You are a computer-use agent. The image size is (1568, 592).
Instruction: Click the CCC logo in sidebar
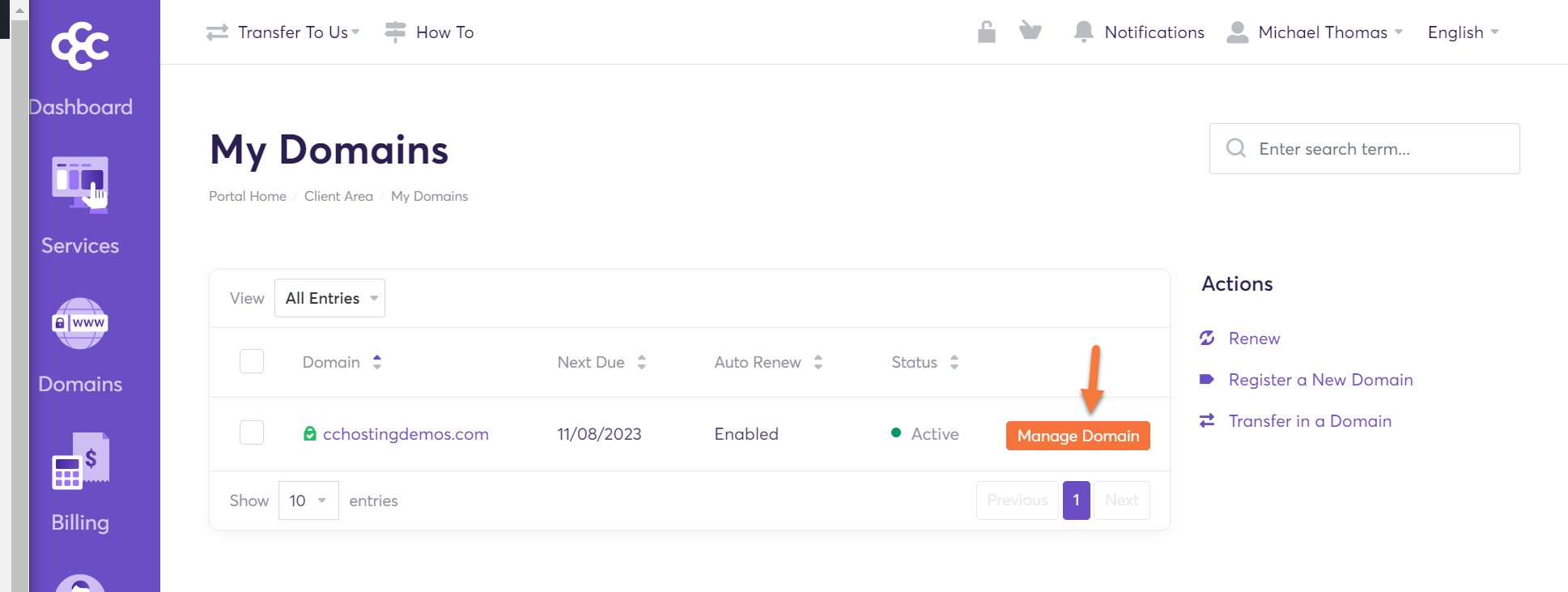click(80, 46)
